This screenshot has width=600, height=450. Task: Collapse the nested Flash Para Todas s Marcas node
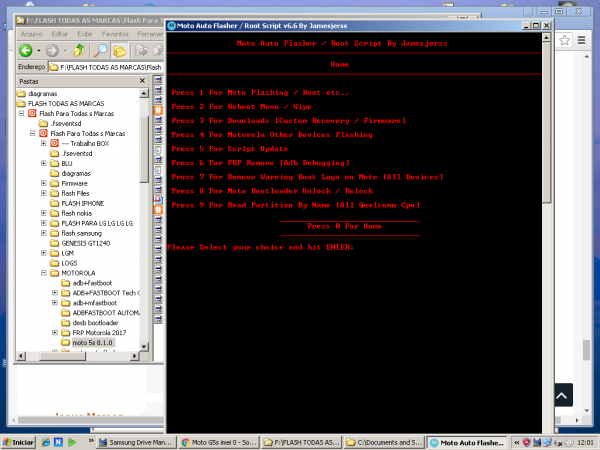click(x=33, y=133)
